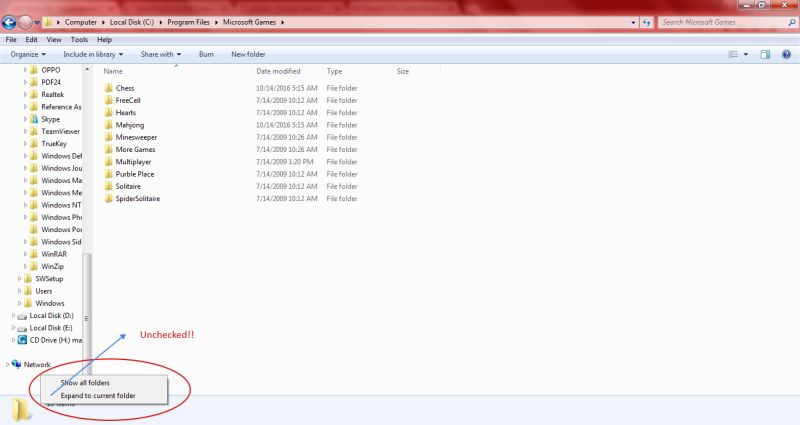800x425 pixels.
Task: Select the Minesweeper folder icon
Action: tap(108, 137)
